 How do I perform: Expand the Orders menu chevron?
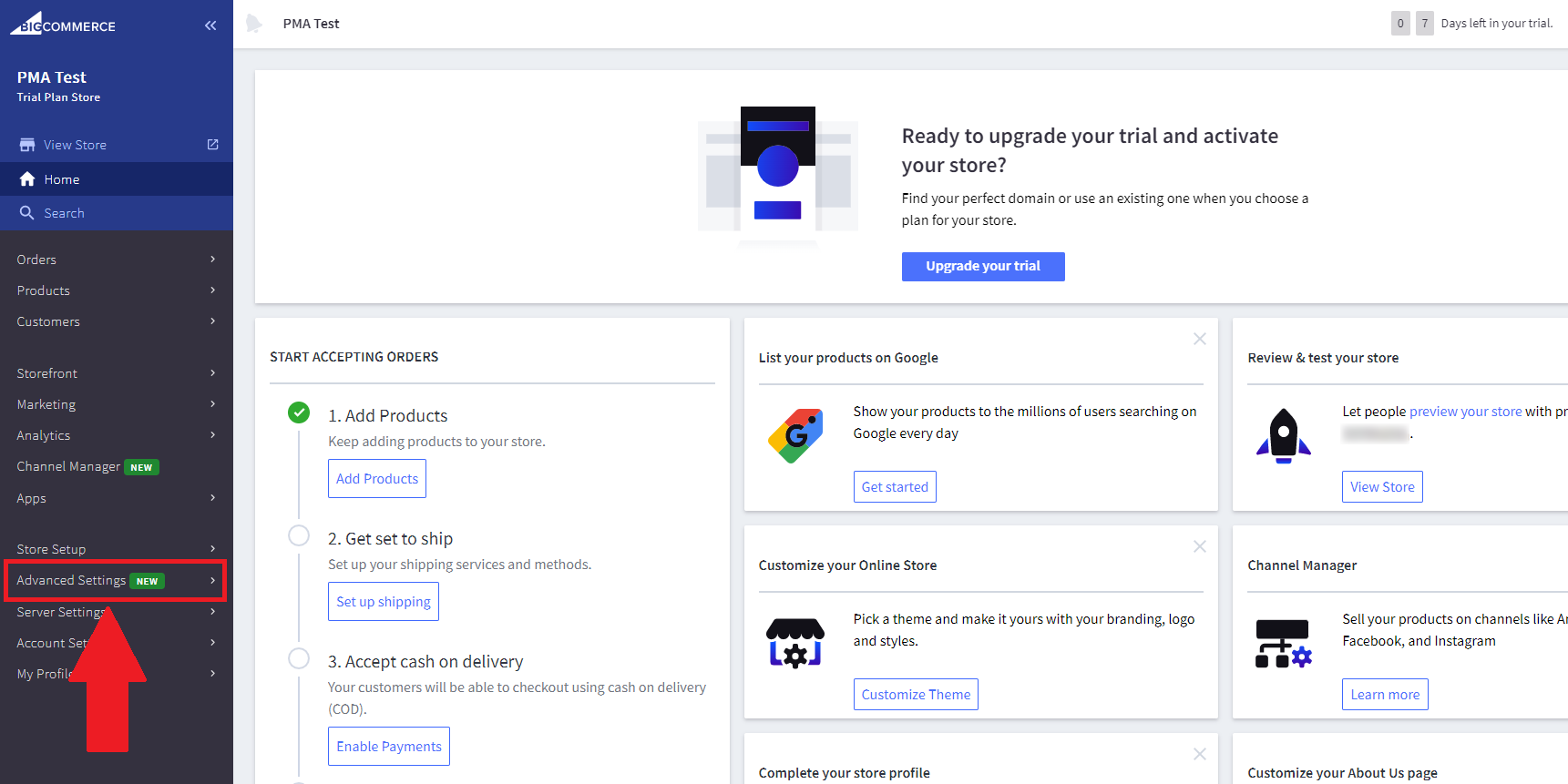coord(212,260)
